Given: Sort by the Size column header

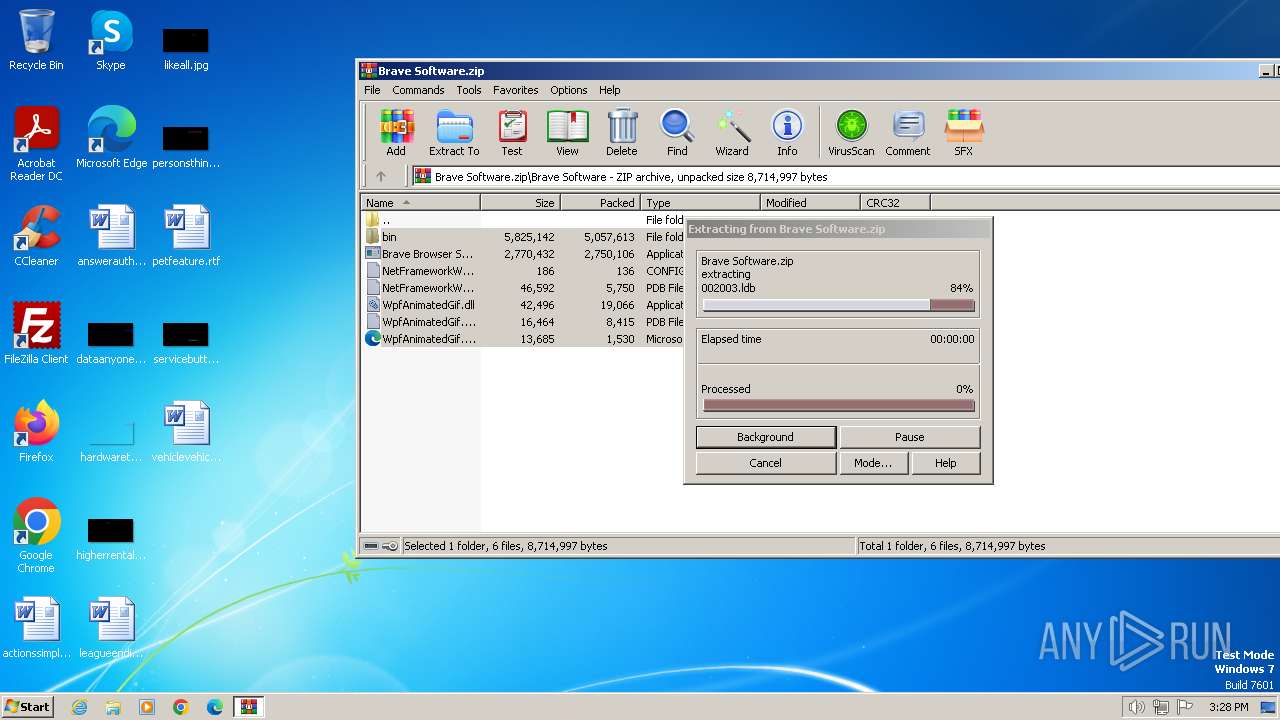Looking at the screenshot, I should coord(520,202).
